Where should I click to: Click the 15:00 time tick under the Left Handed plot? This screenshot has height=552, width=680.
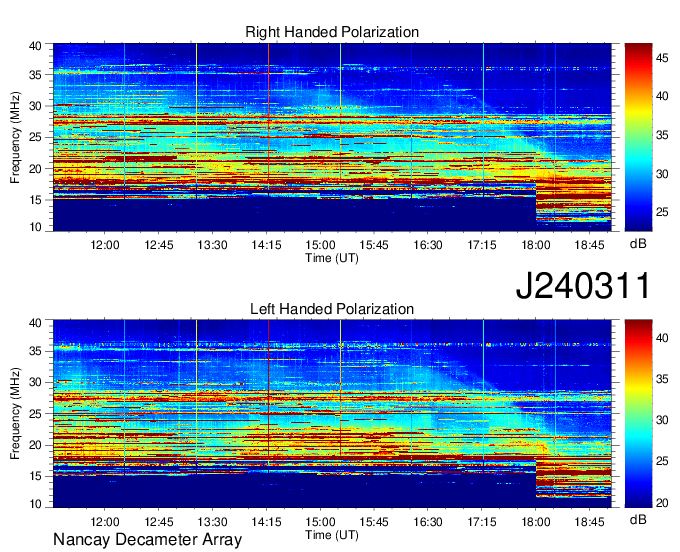coord(320,522)
